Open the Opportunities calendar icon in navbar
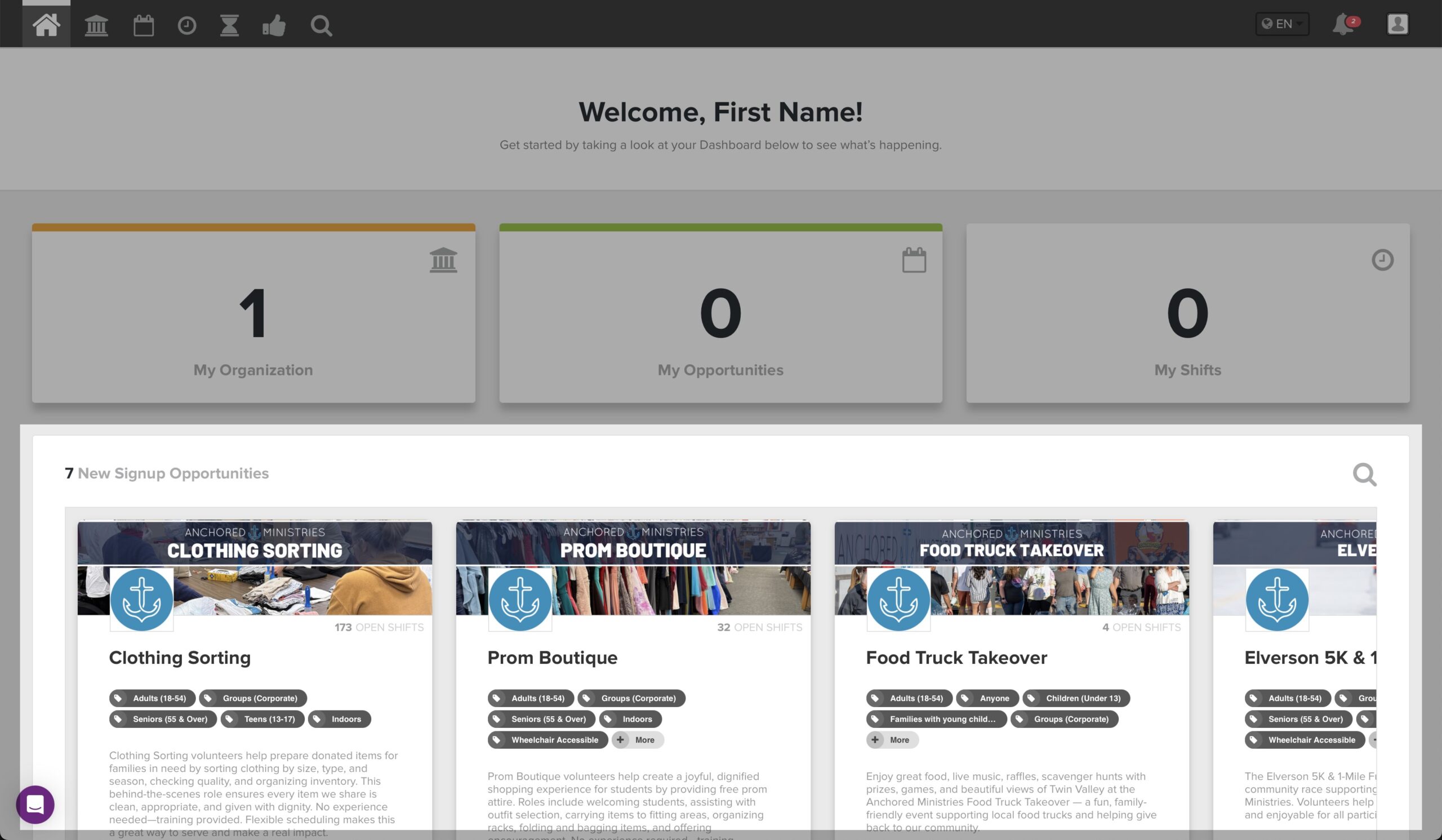1442x840 pixels. click(143, 25)
